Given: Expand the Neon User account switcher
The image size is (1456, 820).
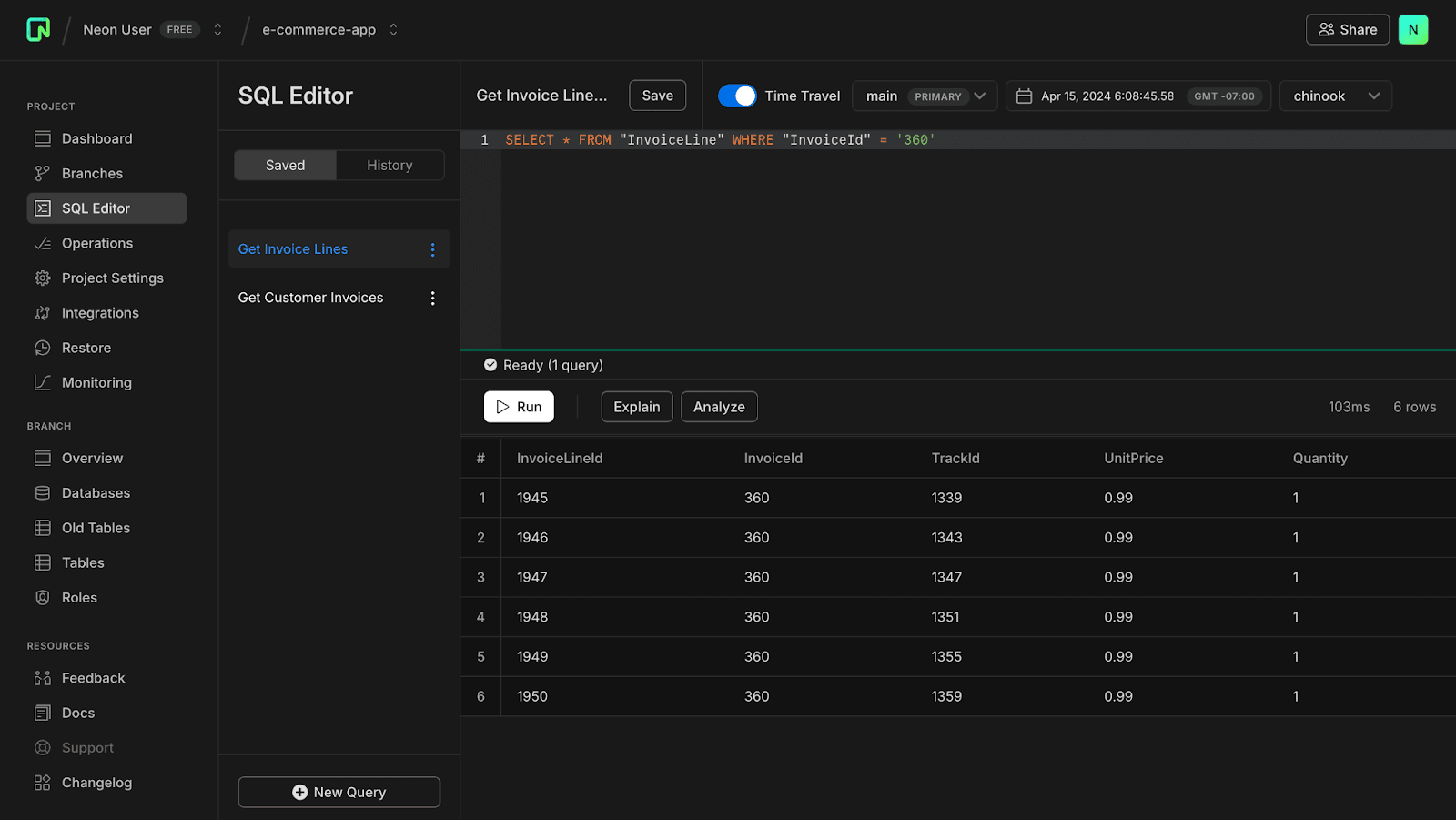Looking at the screenshot, I should tap(217, 29).
